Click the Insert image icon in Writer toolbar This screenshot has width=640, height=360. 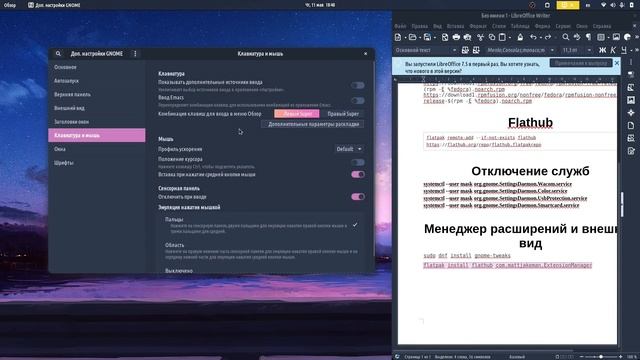pyautogui.click(x=616, y=38)
